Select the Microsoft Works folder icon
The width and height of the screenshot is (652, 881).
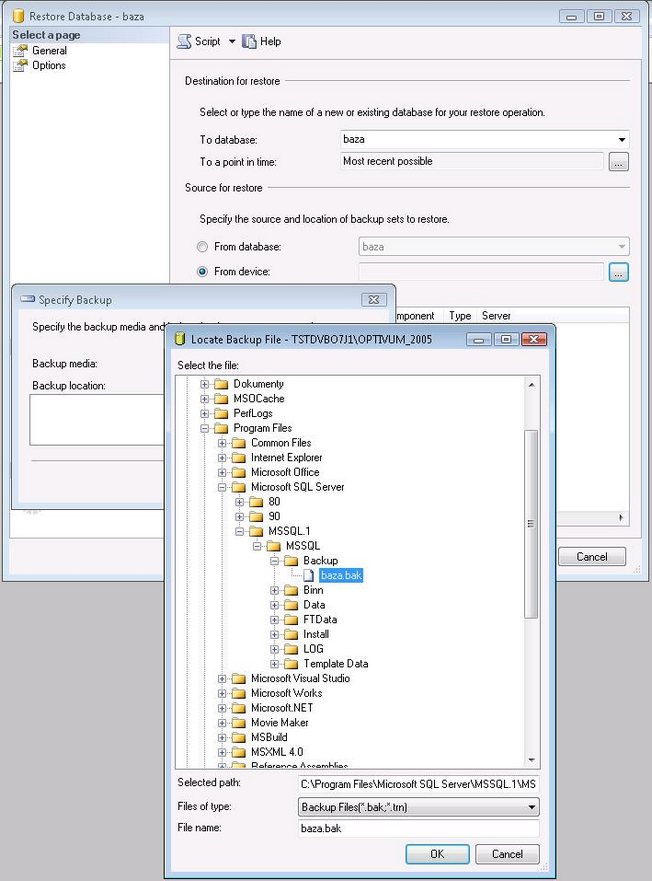coord(239,693)
